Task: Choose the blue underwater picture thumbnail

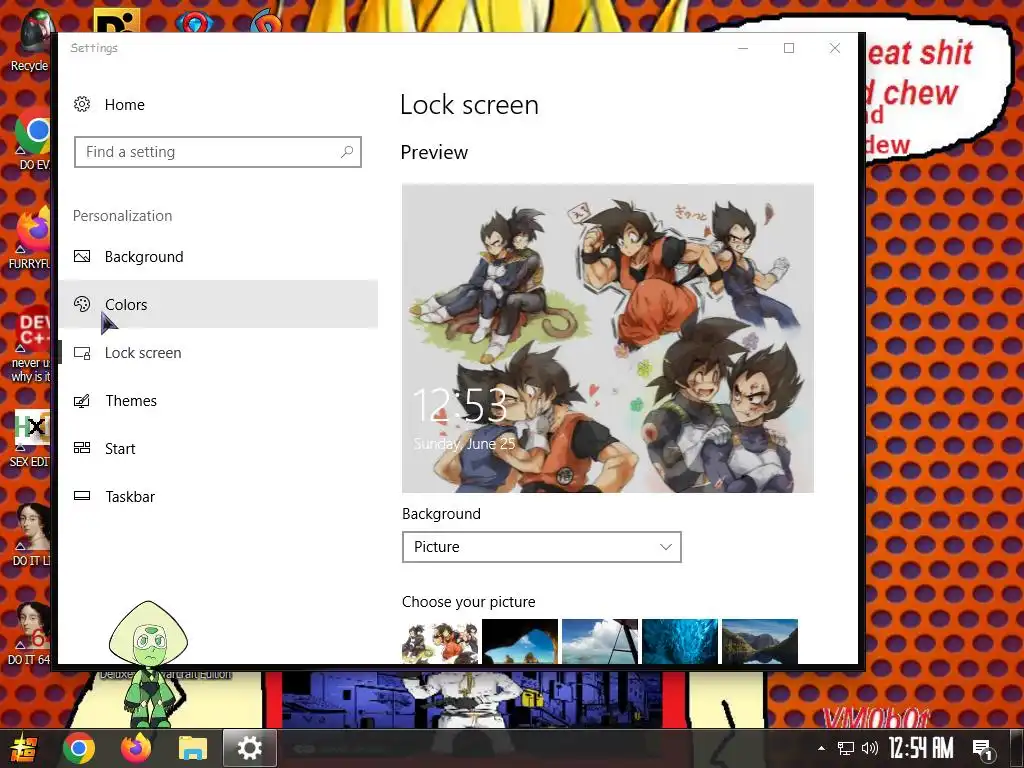Action: tap(680, 641)
